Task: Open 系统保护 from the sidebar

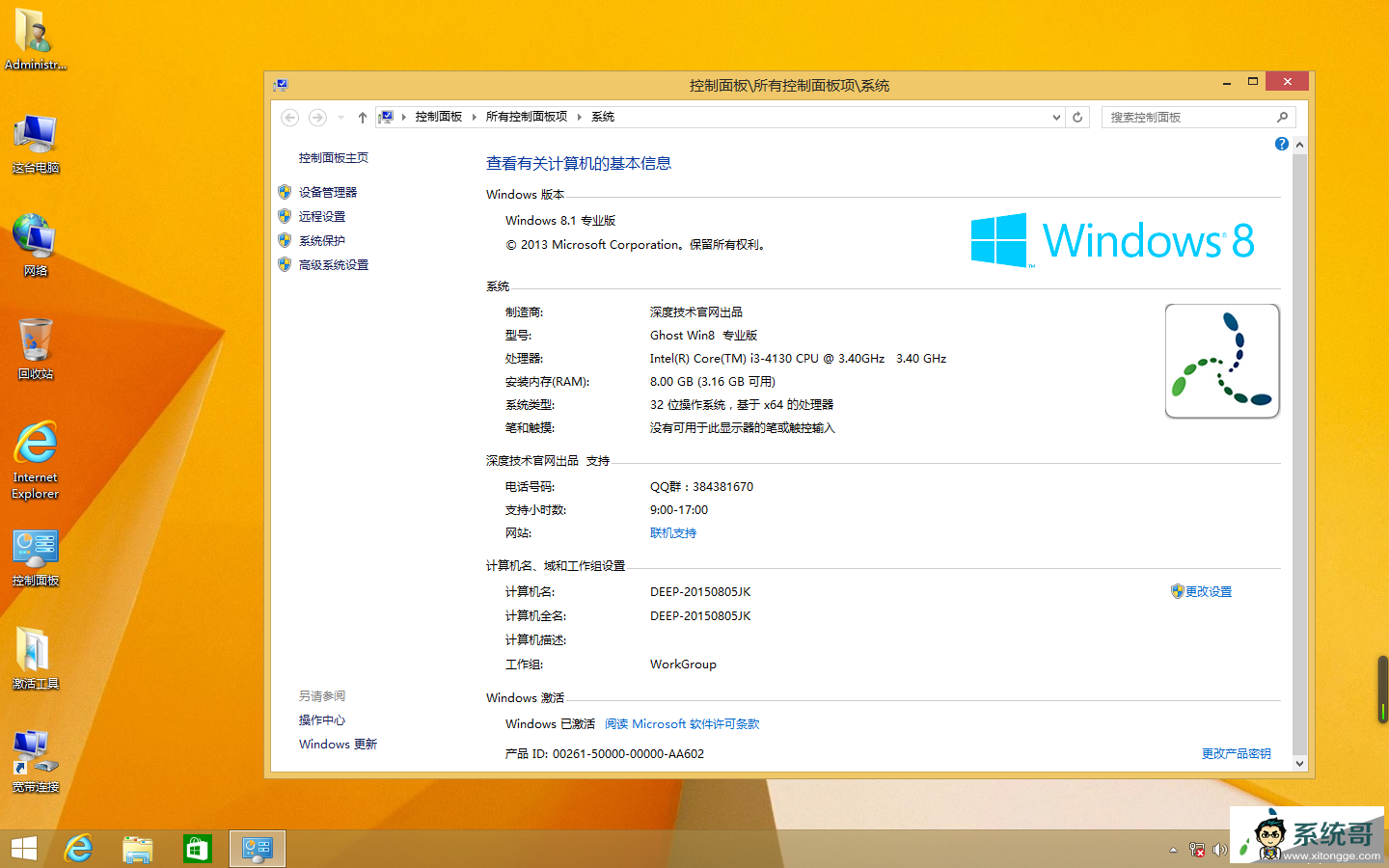Action: 322,241
